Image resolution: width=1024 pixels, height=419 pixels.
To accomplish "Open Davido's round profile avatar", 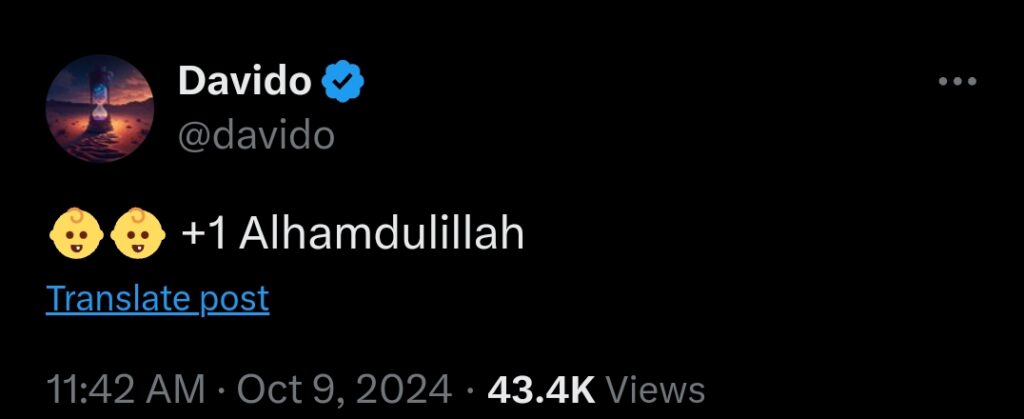I will point(100,108).
